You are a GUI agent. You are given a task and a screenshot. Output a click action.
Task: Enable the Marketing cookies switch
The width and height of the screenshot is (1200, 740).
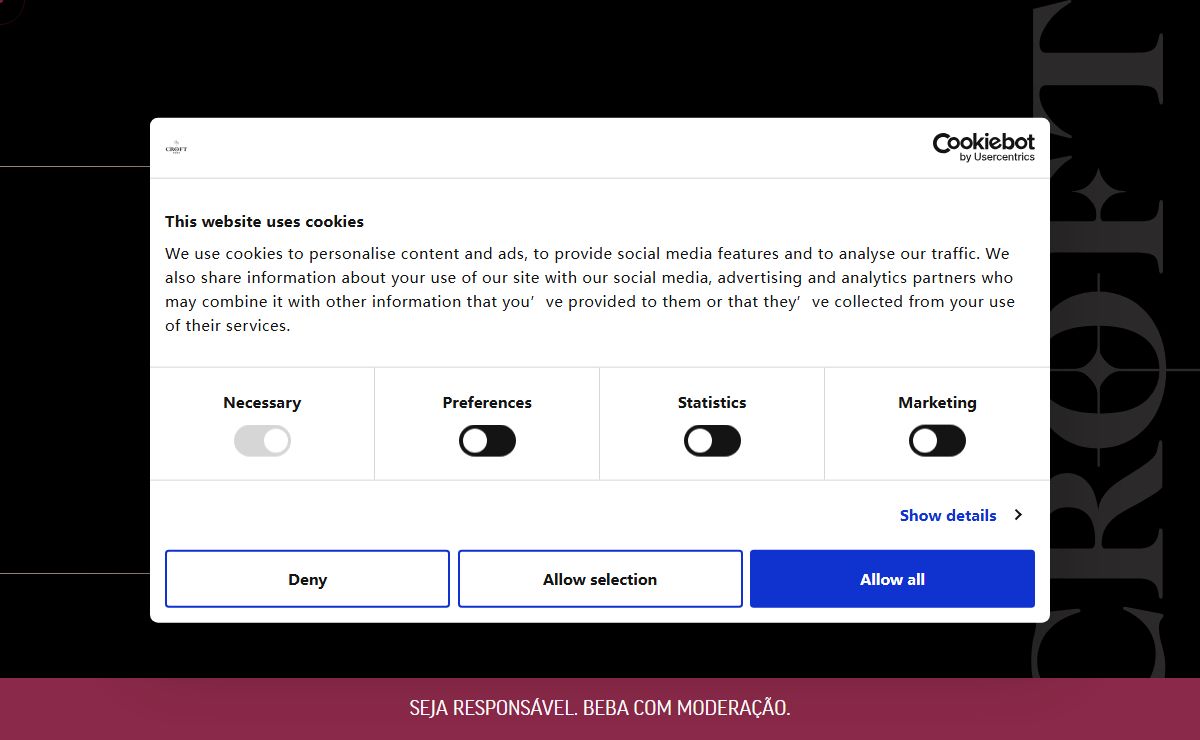pyautogui.click(x=937, y=441)
